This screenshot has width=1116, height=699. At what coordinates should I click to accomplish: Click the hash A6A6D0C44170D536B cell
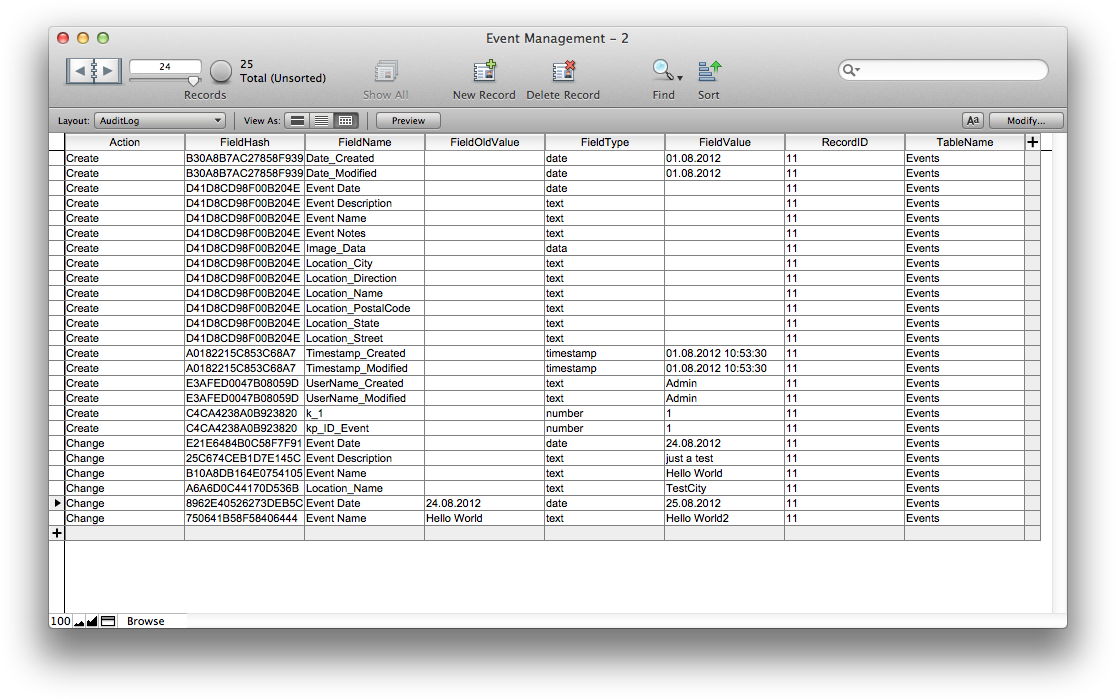click(245, 488)
